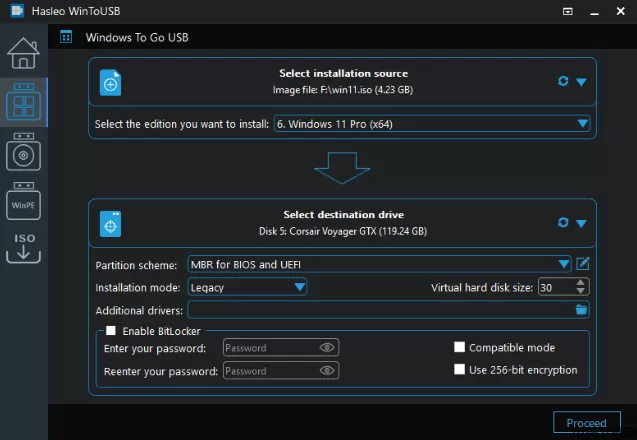Open the title bar dropdown menu

tap(568, 12)
